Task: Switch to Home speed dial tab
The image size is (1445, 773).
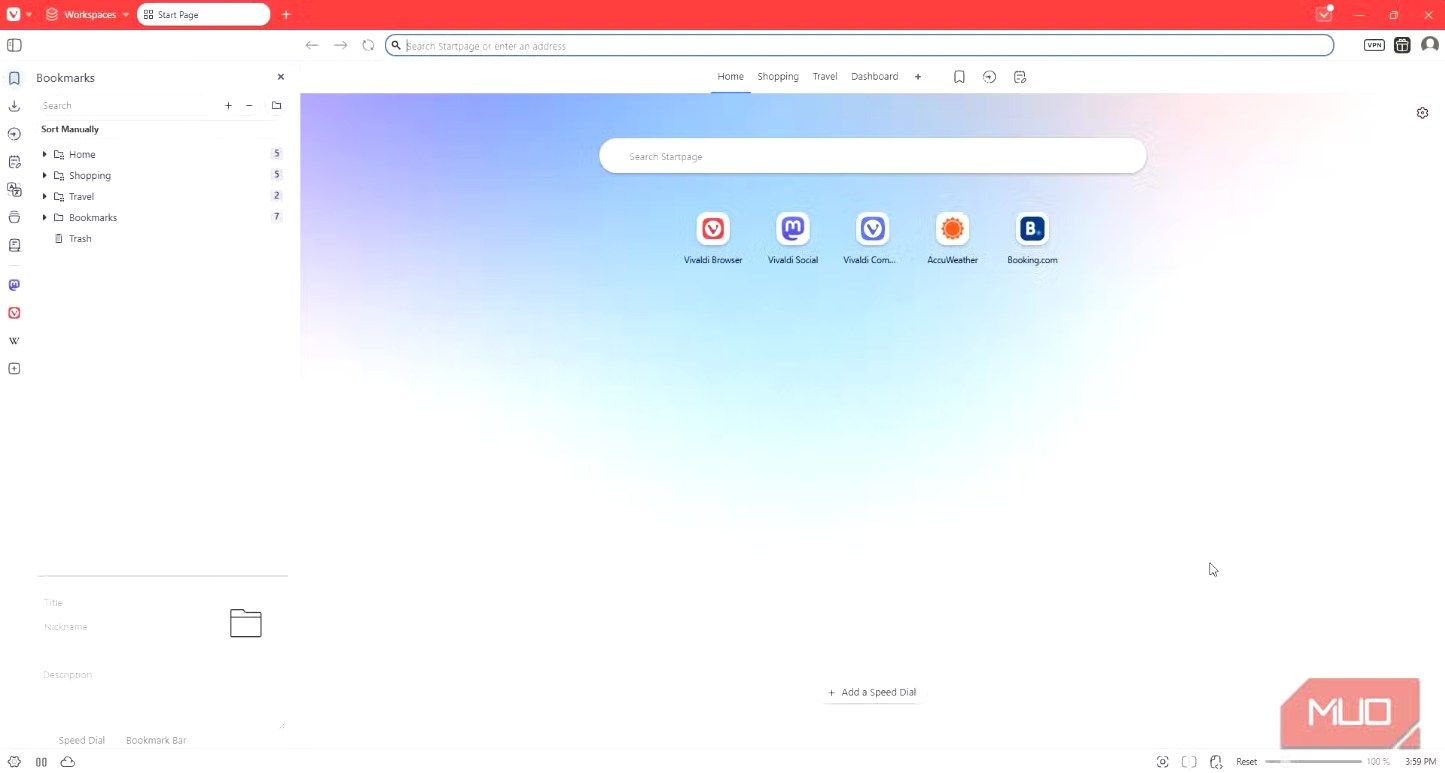Action: 730,77
